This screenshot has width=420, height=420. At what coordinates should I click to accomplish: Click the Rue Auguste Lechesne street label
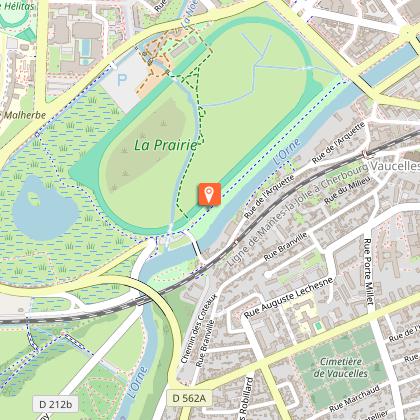pyautogui.click(x=289, y=297)
